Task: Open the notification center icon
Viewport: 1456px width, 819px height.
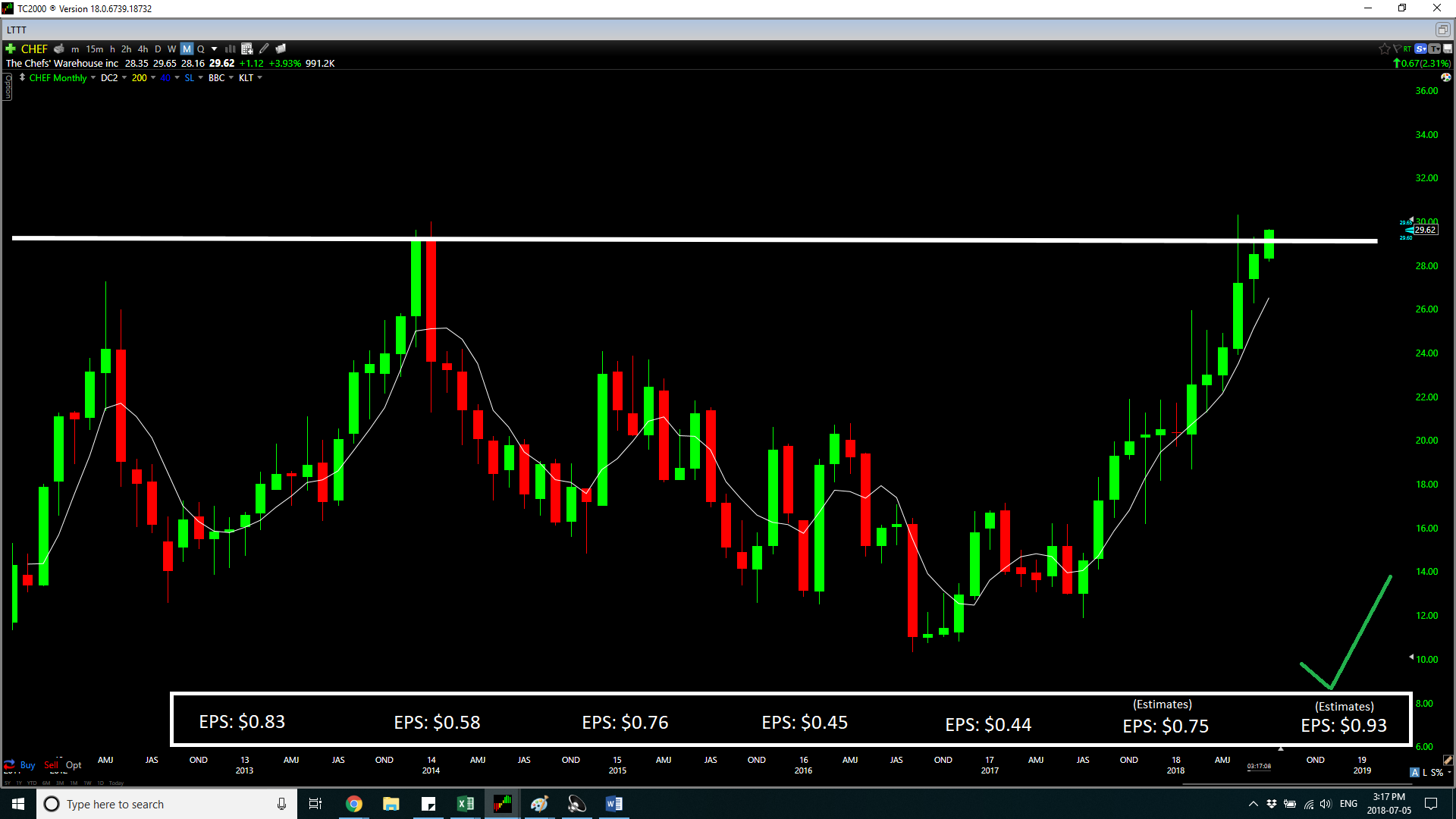Action: [1431, 804]
